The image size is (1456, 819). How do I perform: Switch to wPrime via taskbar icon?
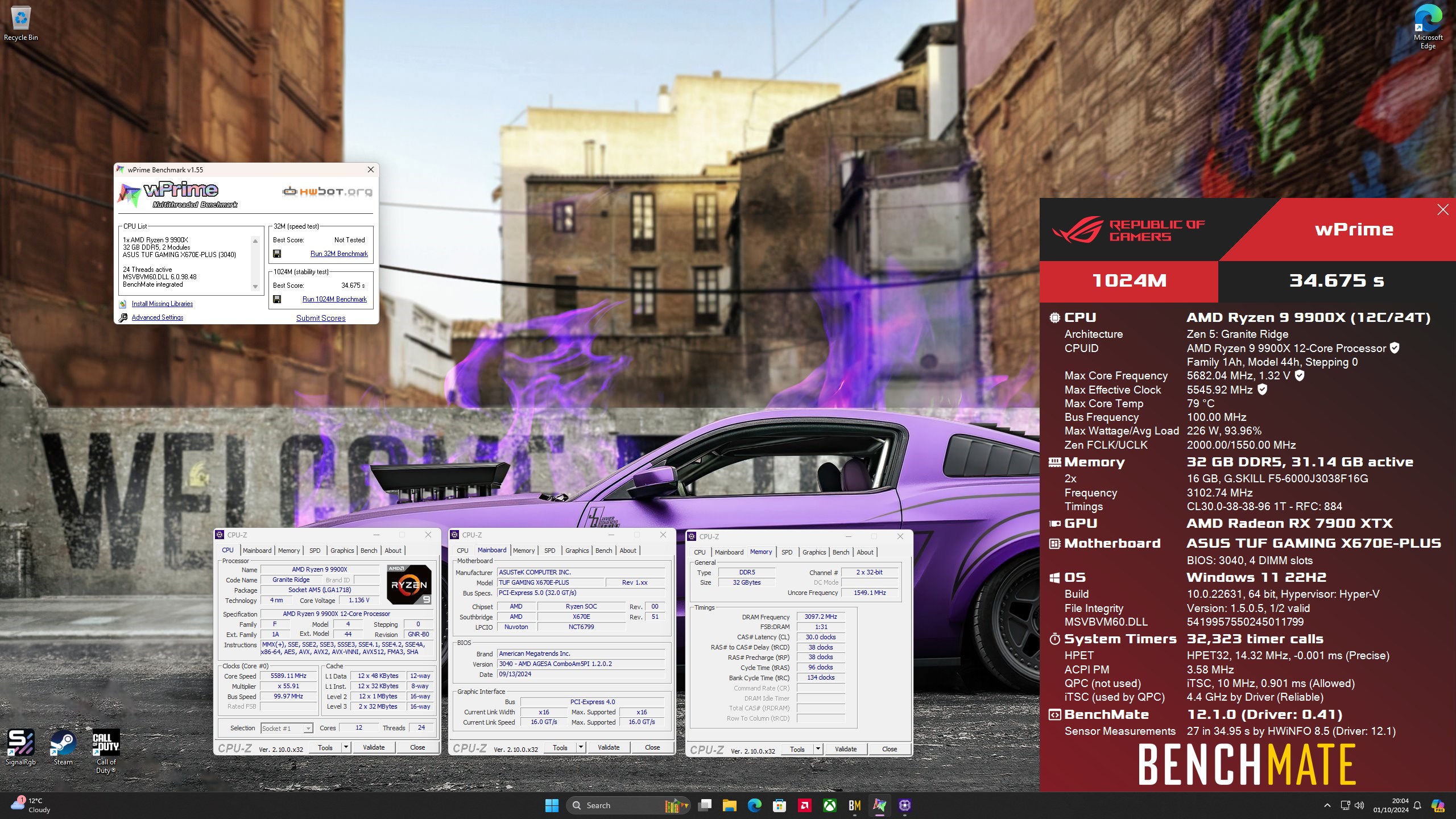pyautogui.click(x=880, y=805)
